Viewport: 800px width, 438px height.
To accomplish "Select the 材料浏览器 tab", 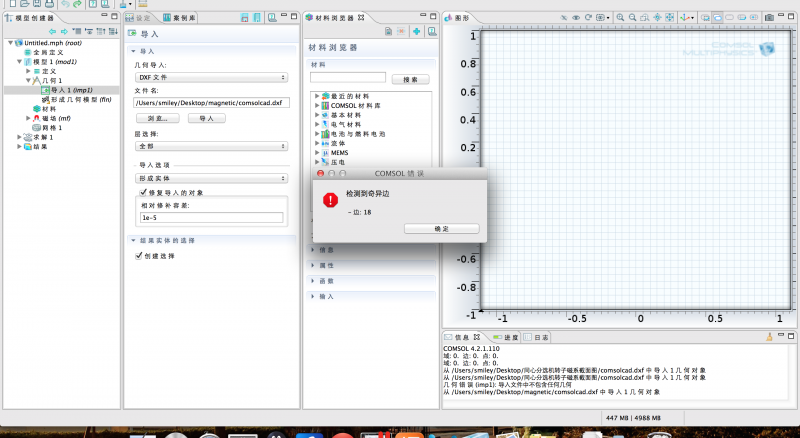I will [x=335, y=18].
